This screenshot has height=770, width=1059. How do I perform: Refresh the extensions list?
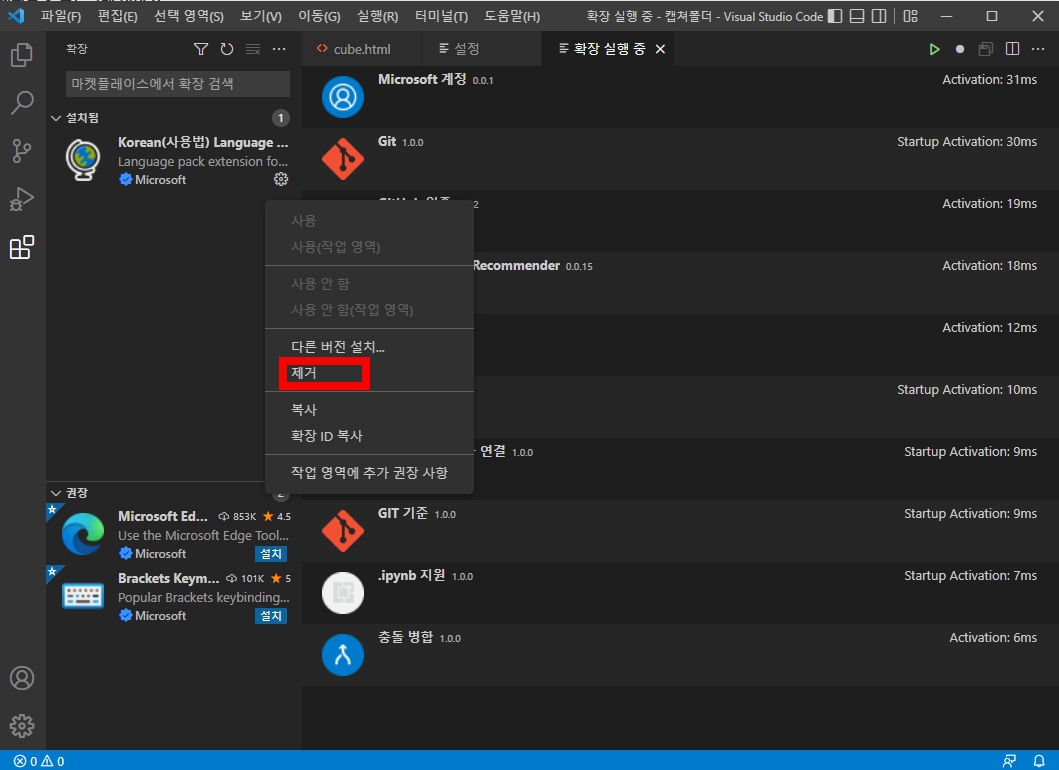(225, 48)
